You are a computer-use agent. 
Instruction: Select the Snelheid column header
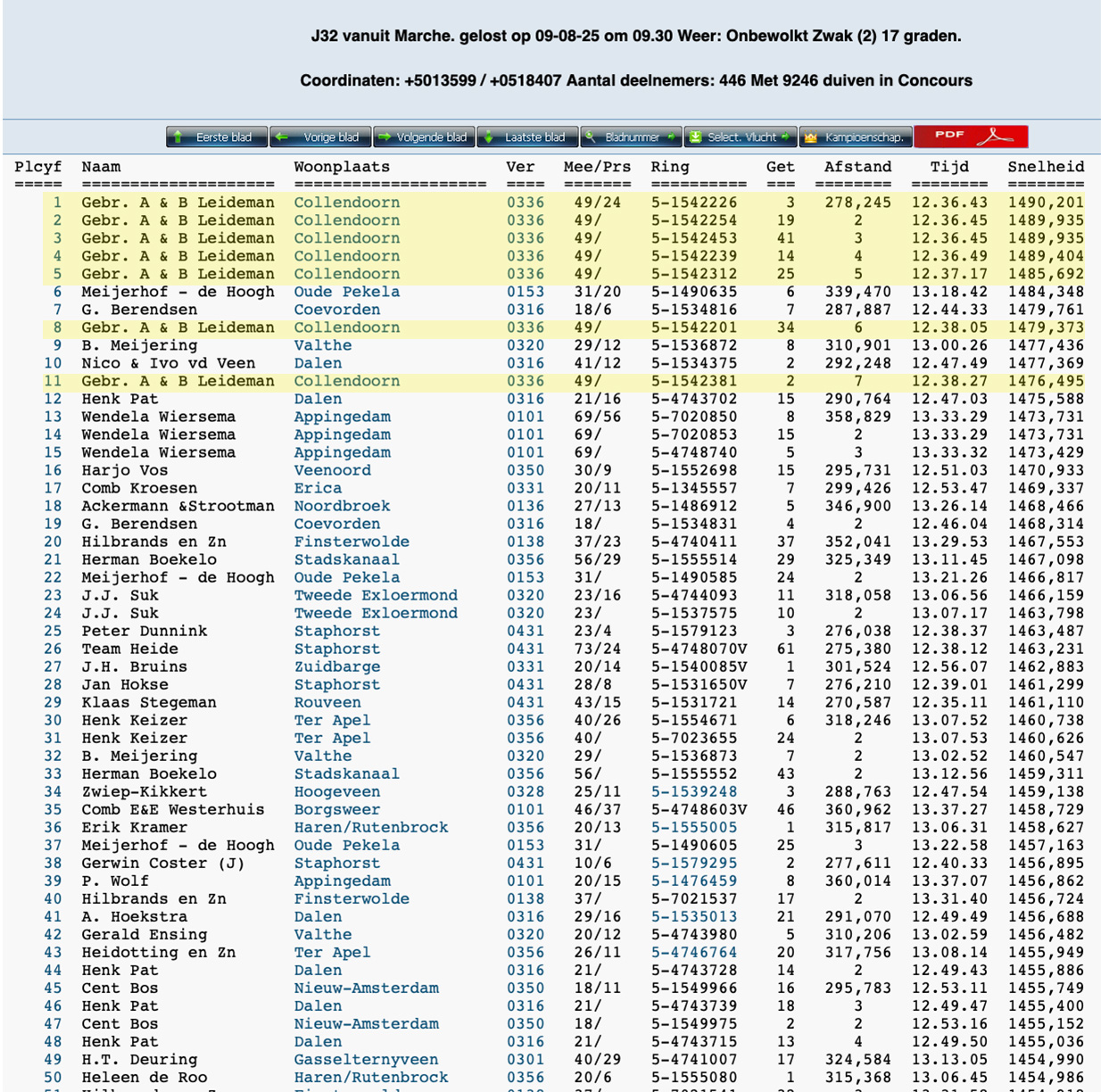[1046, 167]
